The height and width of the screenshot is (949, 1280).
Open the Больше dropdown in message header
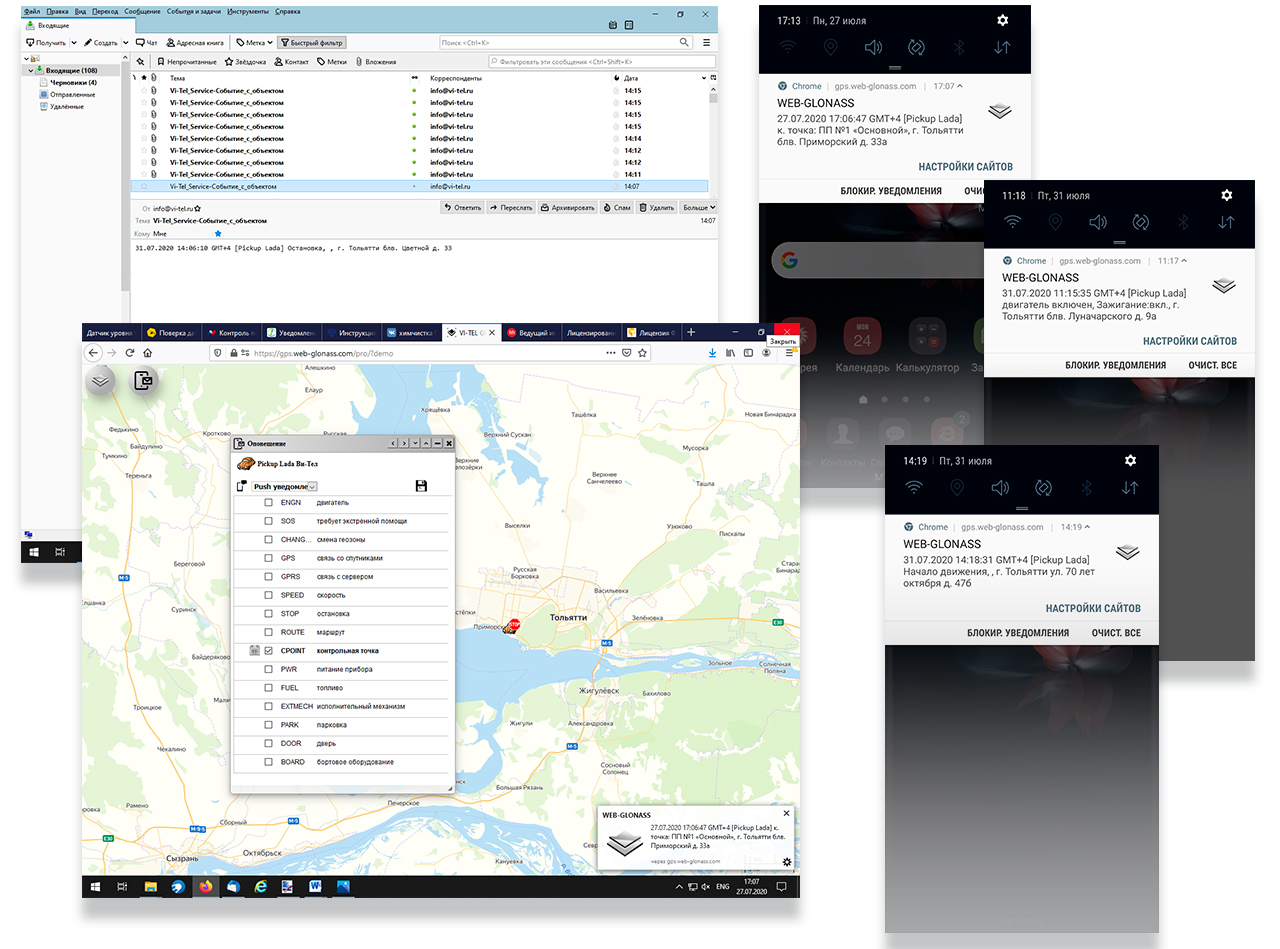pos(698,208)
